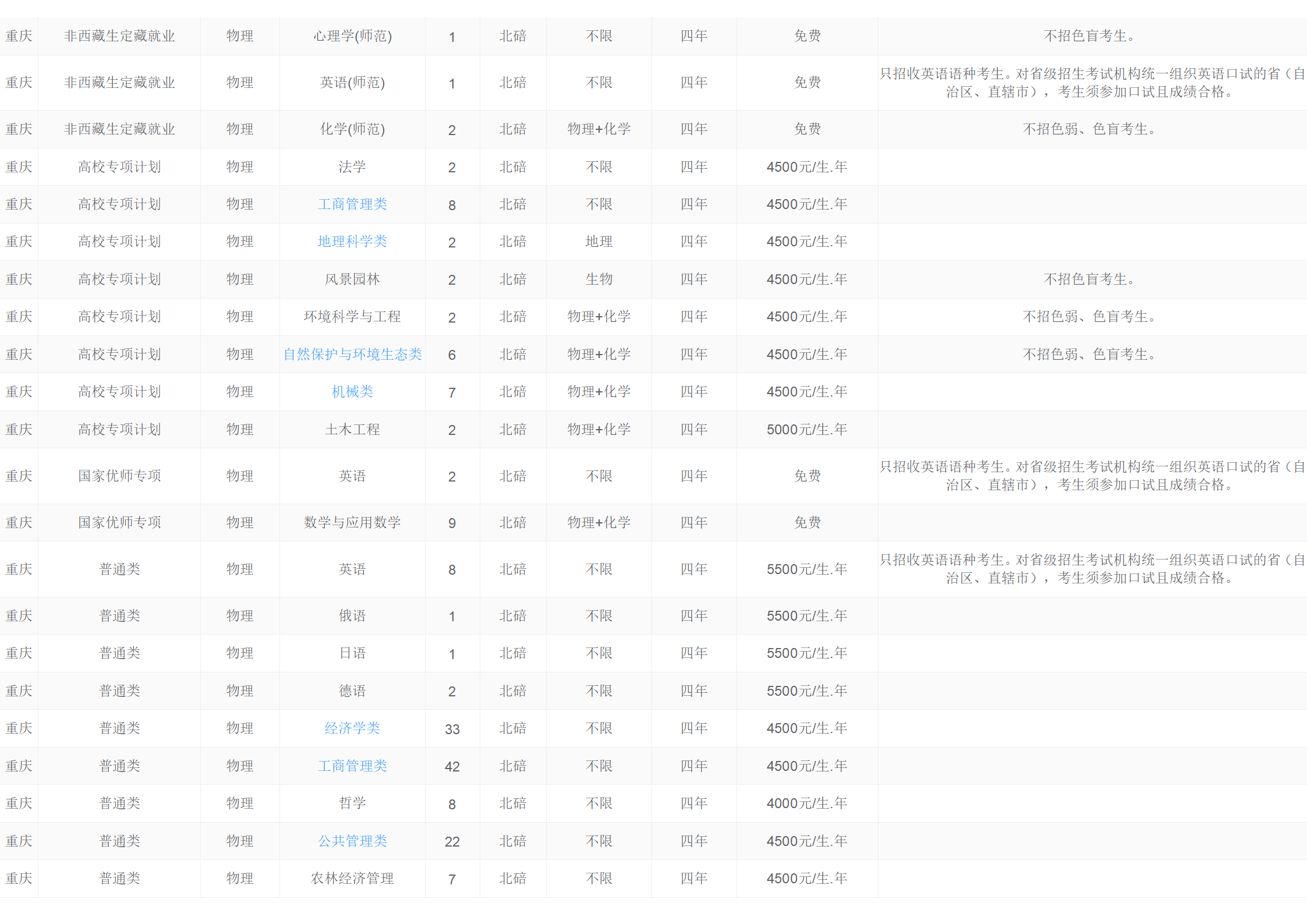Click the 环境科学与工程 major cell

coord(352,317)
